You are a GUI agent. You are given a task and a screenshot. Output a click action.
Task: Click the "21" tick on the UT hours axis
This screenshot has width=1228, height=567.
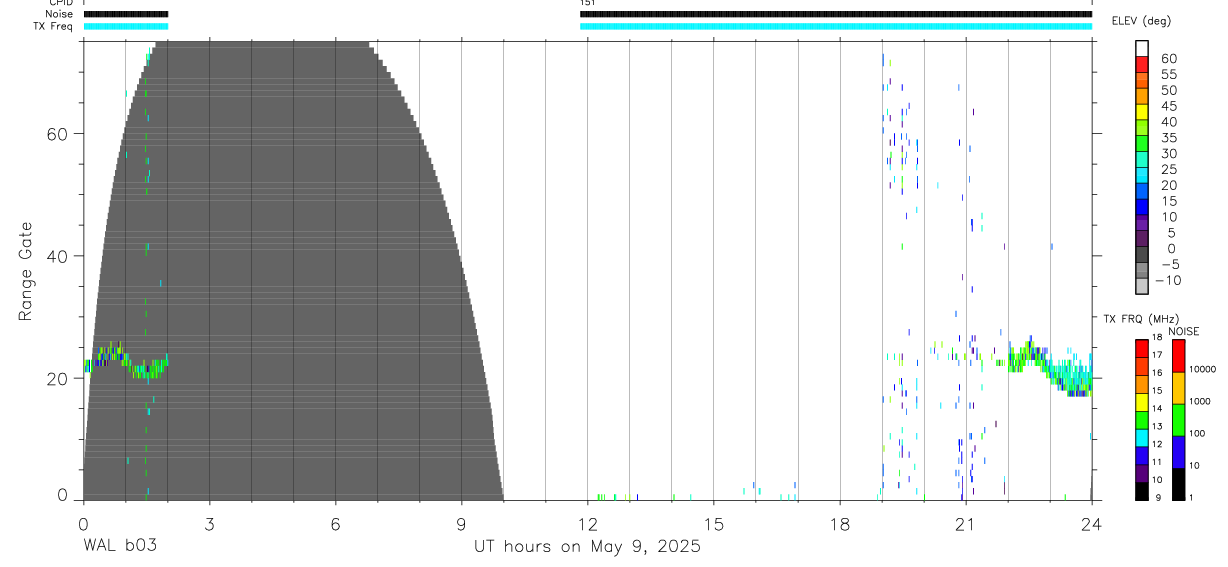(x=965, y=523)
